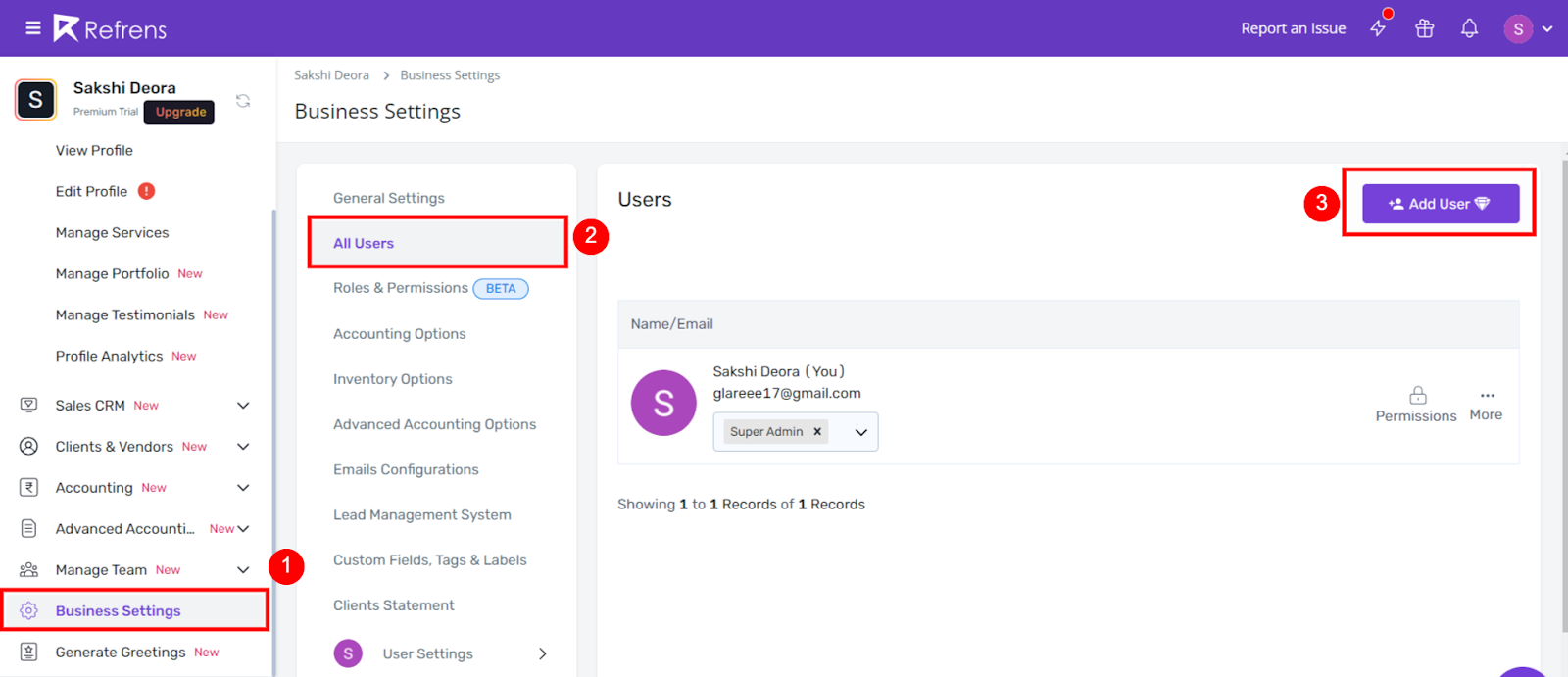Viewport: 1568px width, 677px height.
Task: Click the page vertical scrollbar
Action: click(1564, 395)
